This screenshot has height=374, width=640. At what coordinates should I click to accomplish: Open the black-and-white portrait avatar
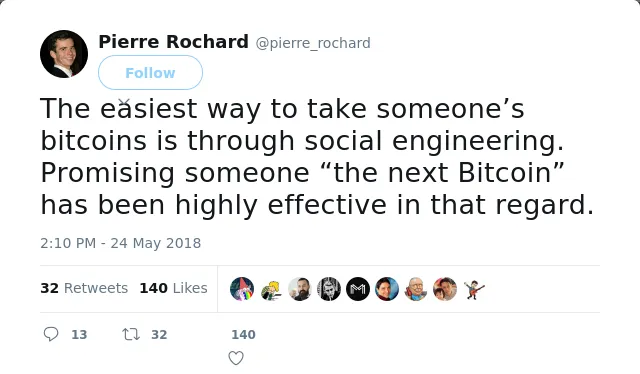click(x=329, y=289)
